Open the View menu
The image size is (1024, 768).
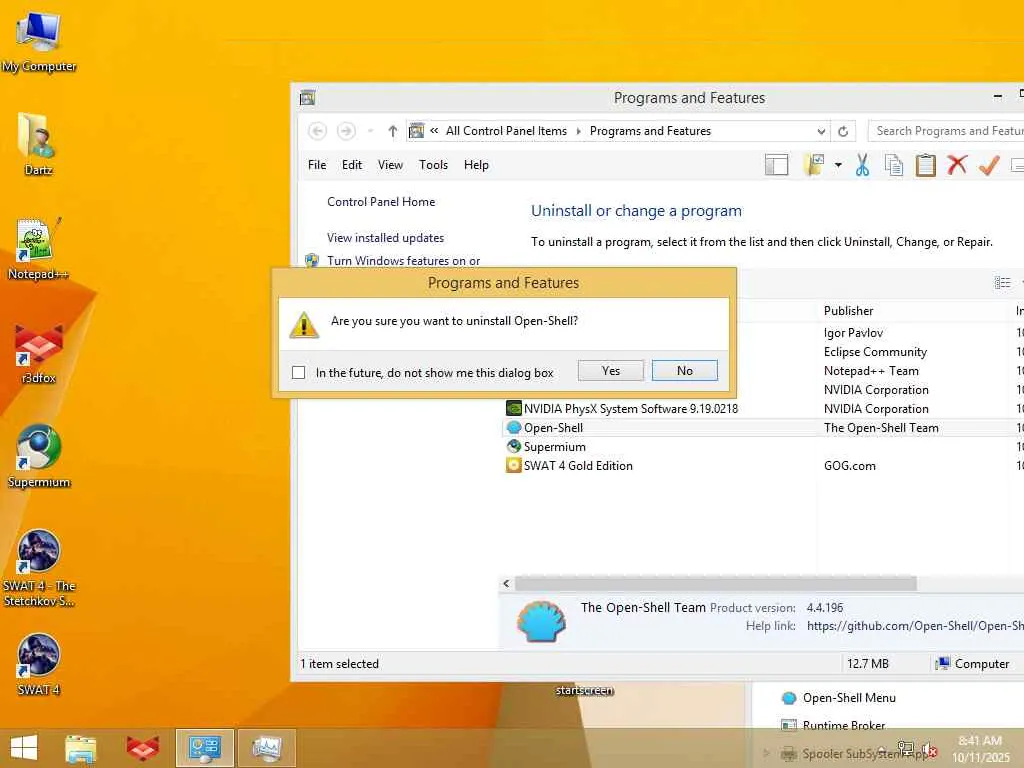tap(390, 165)
